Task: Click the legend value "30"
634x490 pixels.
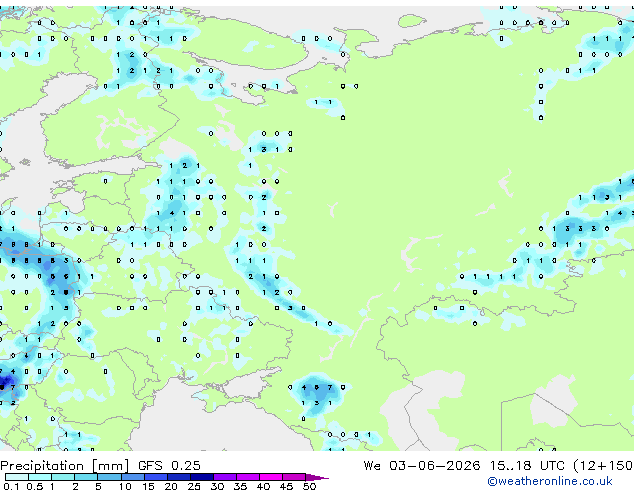Action: pyautogui.click(x=217, y=486)
